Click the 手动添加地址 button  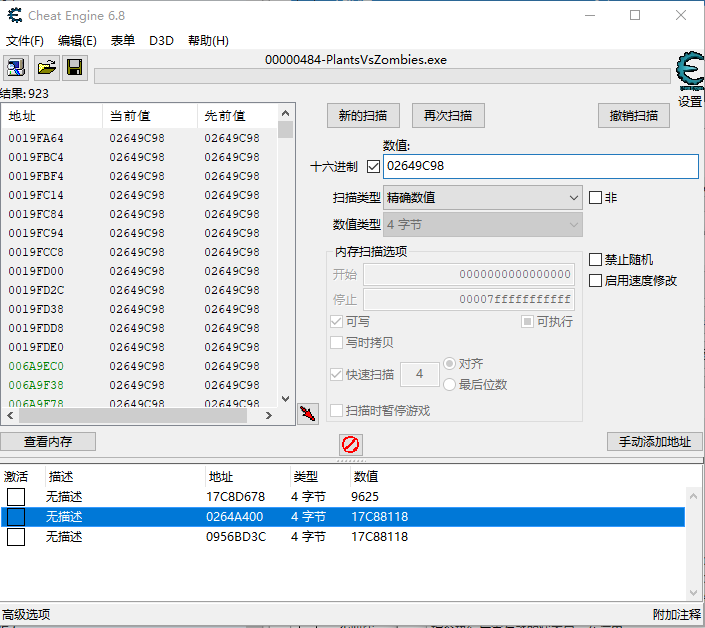[x=655, y=441]
